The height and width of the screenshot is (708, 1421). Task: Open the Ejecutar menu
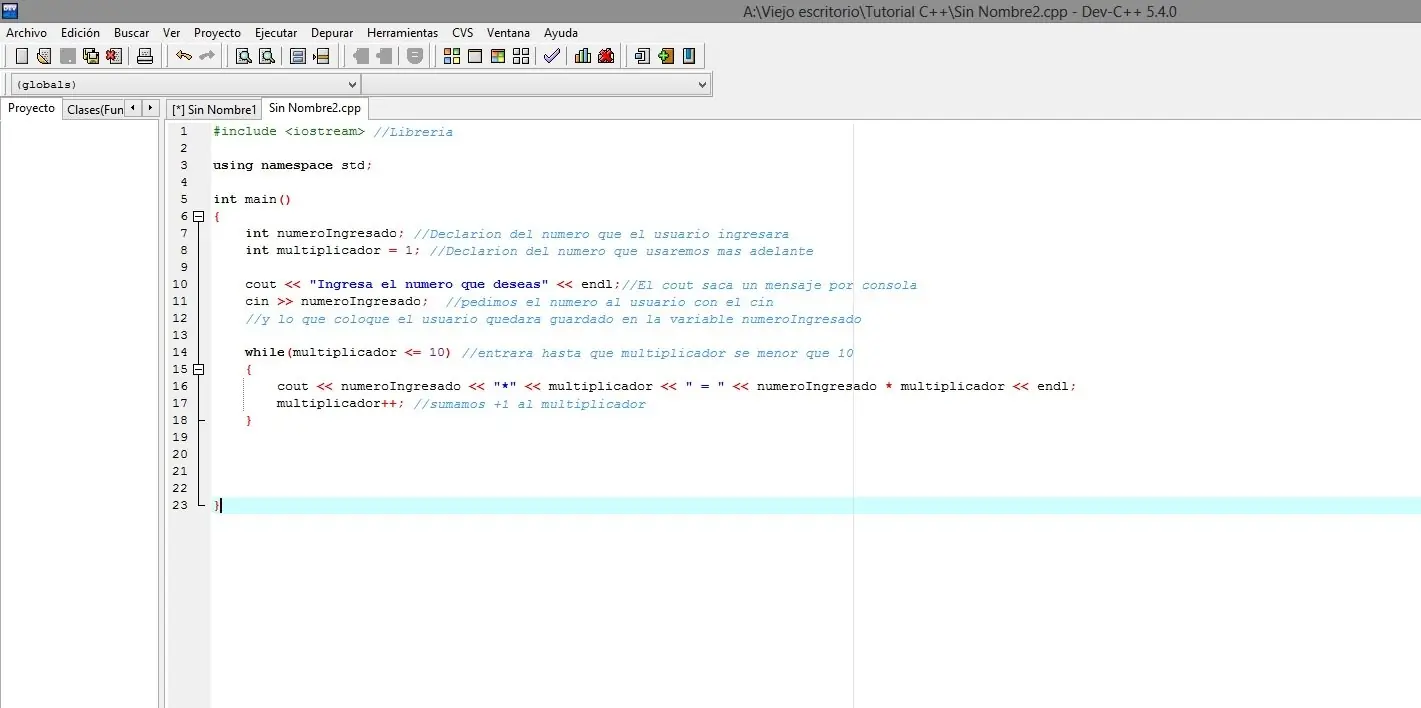[275, 33]
